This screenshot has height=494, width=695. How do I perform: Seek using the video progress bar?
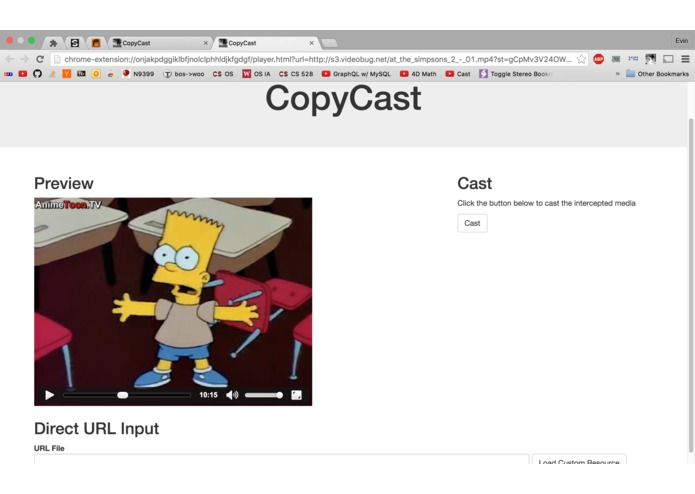[127, 395]
